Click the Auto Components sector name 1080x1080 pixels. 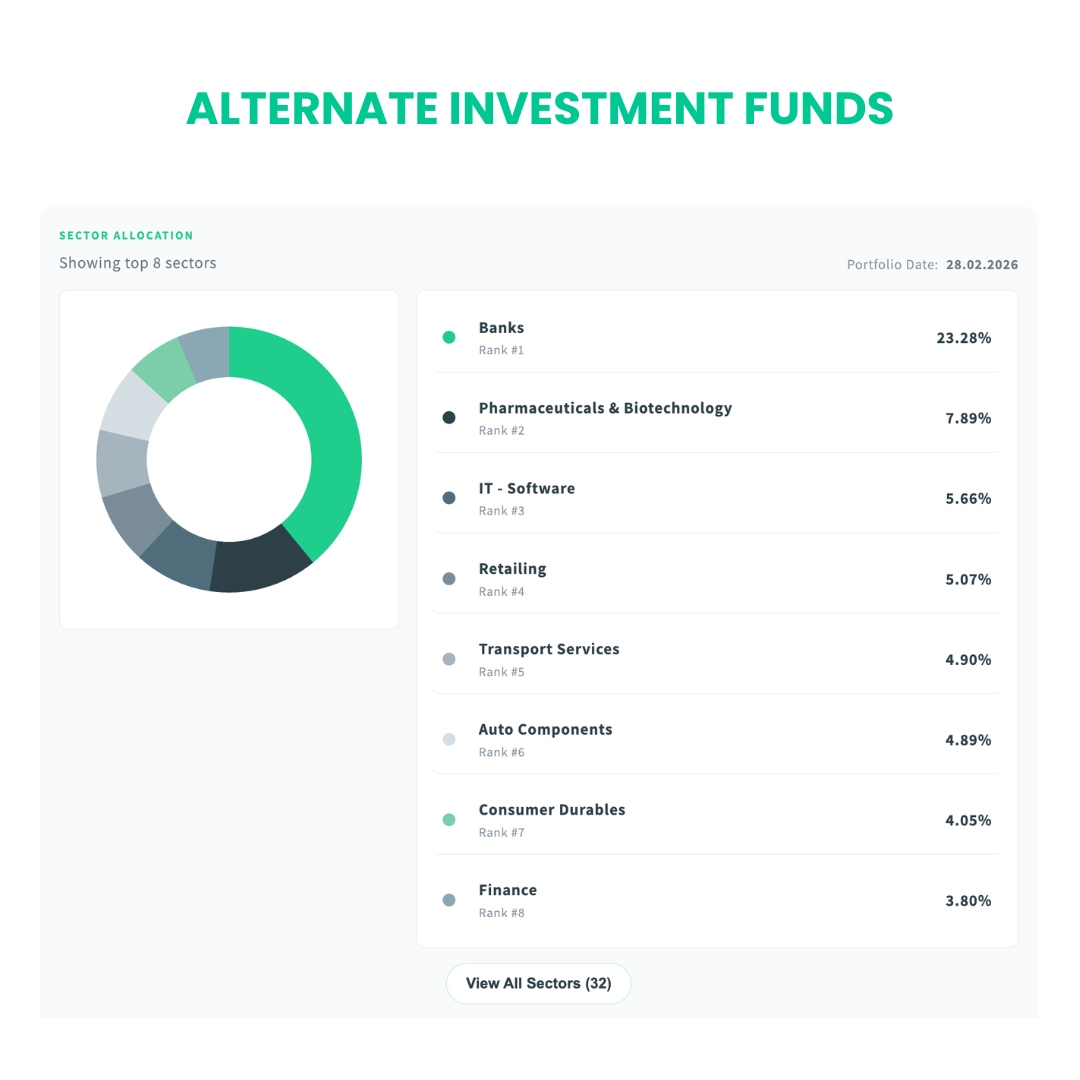[x=545, y=730]
